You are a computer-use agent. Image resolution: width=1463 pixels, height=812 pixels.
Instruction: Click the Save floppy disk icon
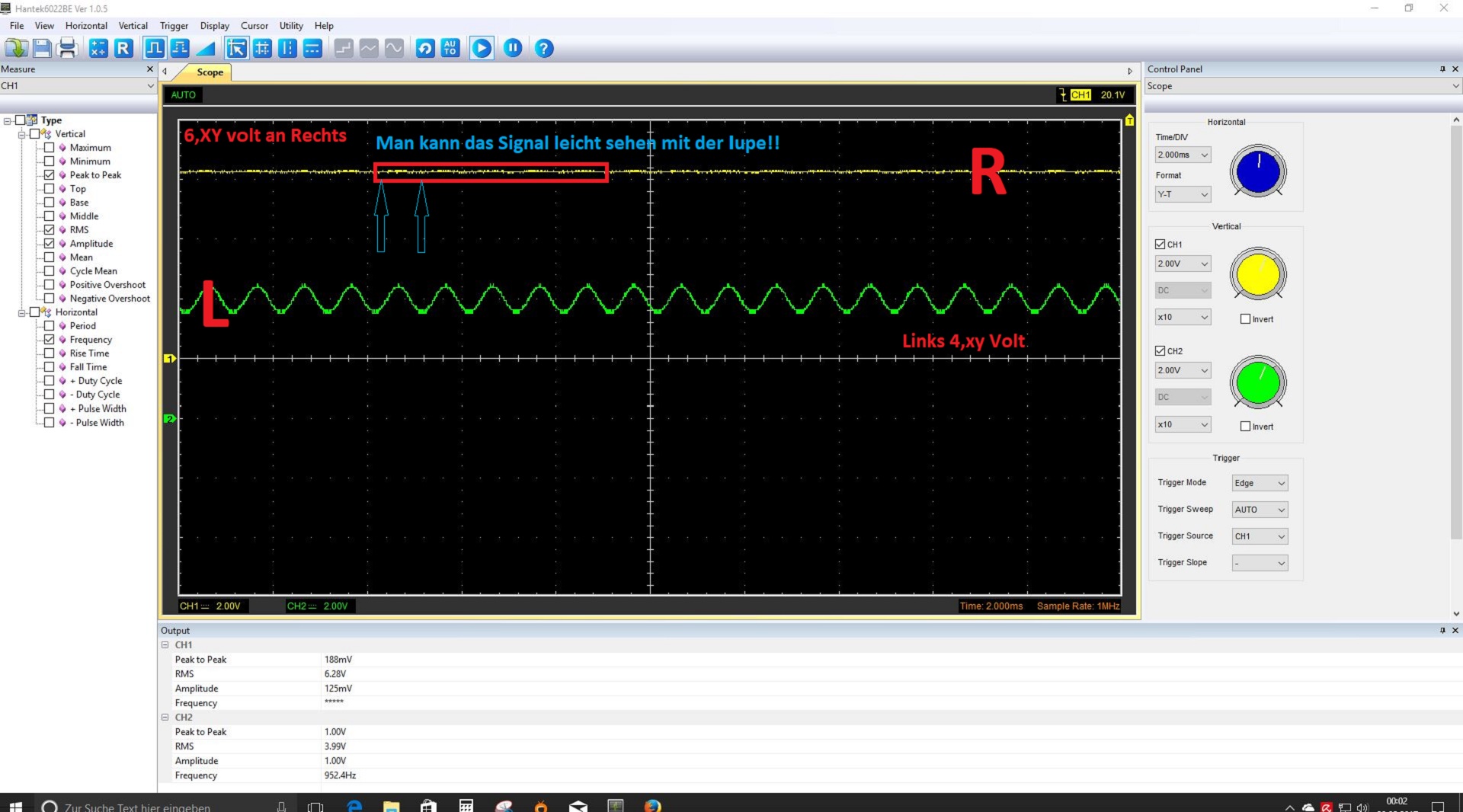(43, 49)
